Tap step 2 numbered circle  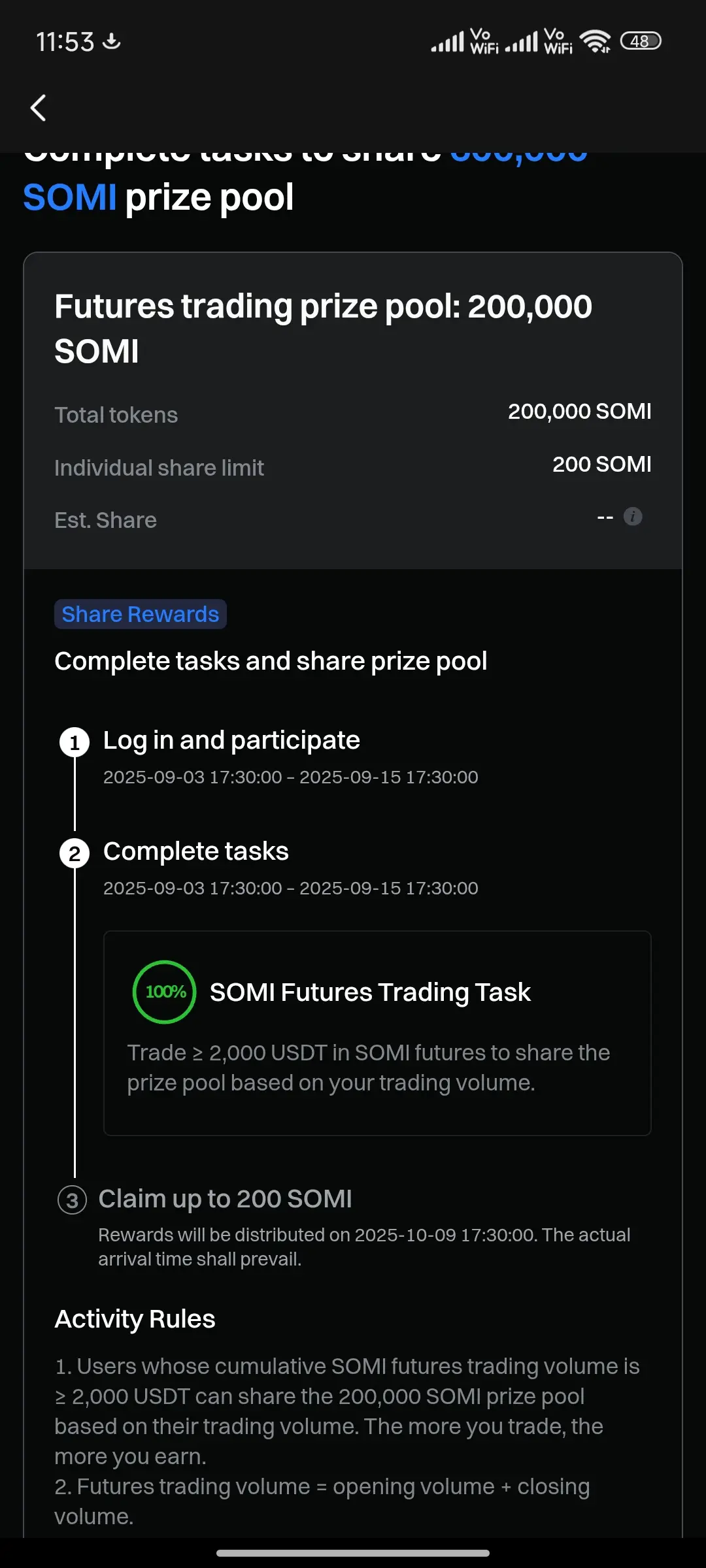[75, 854]
